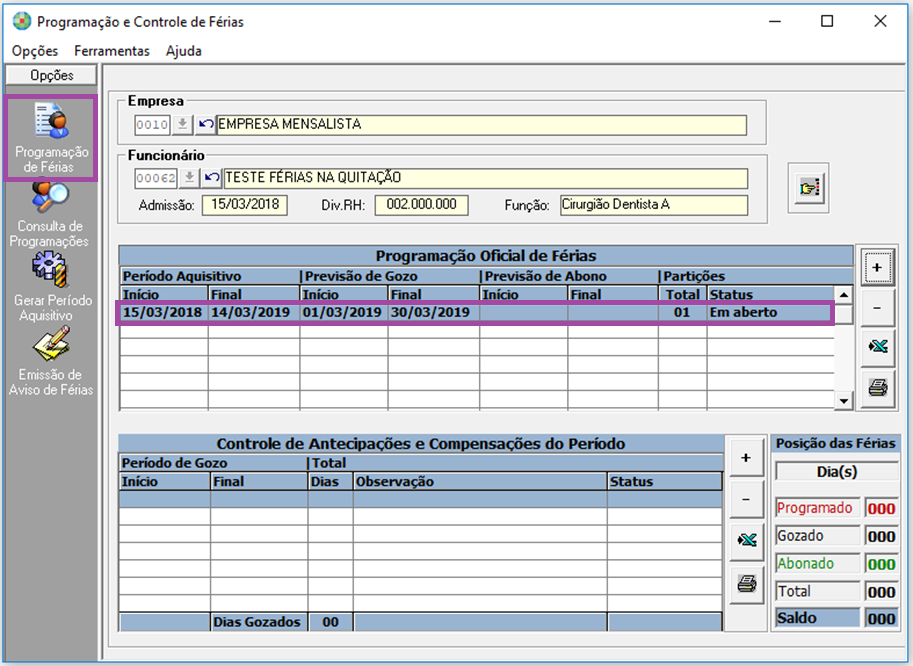This screenshot has height=666, width=913.
Task: Click the Função field Cirurgião Dentista A
Action: click(x=654, y=205)
